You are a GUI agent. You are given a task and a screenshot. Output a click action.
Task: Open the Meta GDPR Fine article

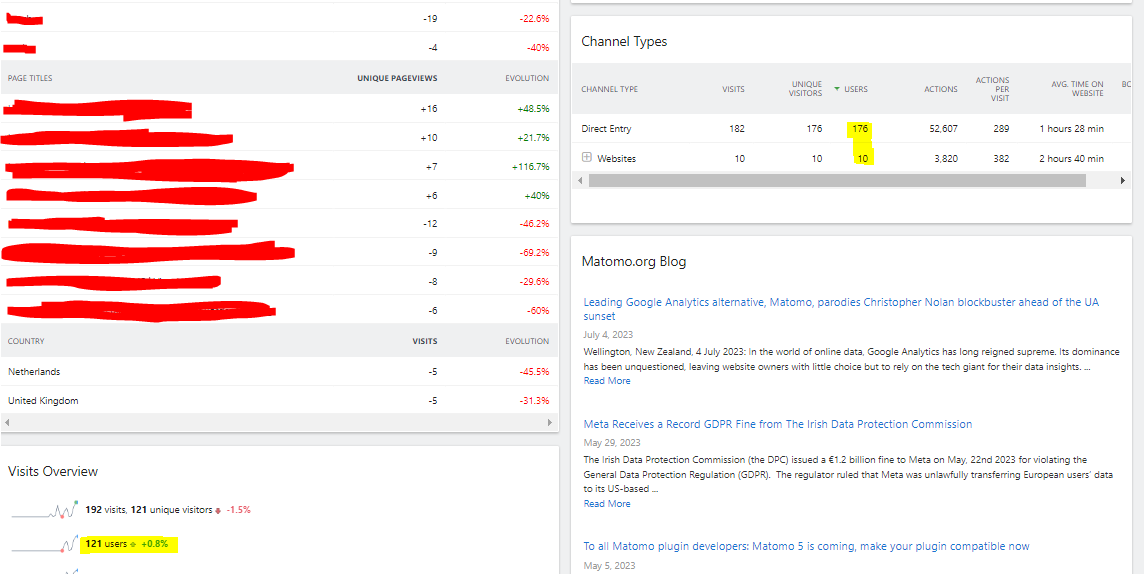pos(778,424)
